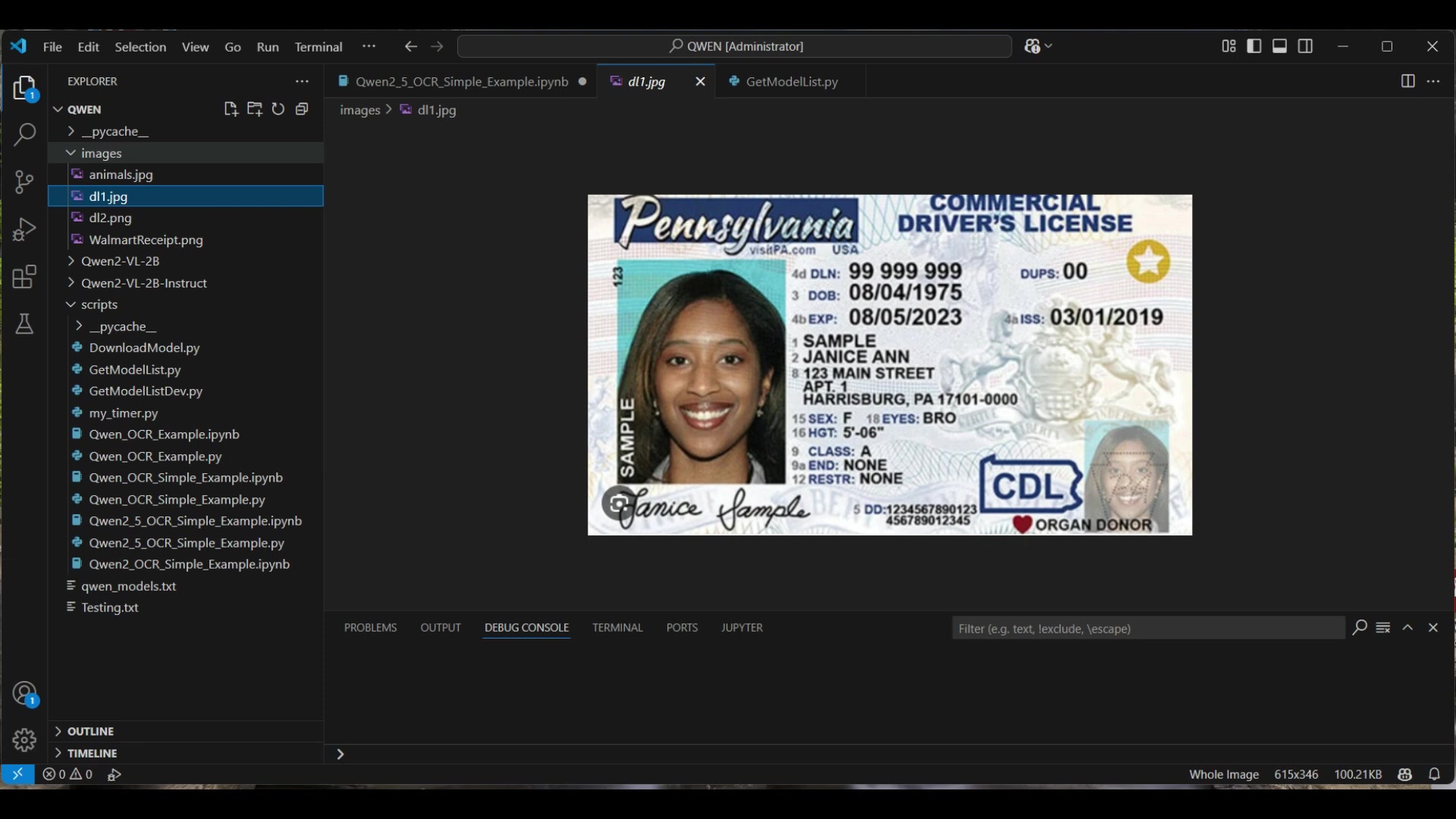The width and height of the screenshot is (1456, 819).
Task: Click the New File icon in Explorer
Action: pyautogui.click(x=231, y=109)
